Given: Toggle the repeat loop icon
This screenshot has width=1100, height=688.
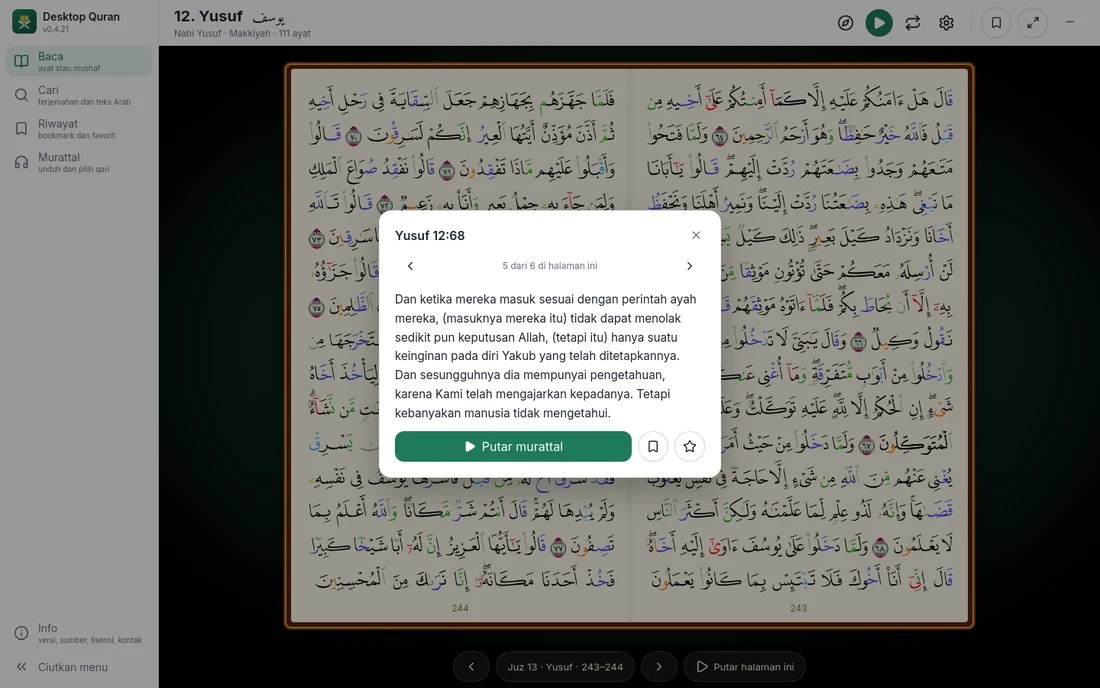Looking at the screenshot, I should (x=913, y=23).
